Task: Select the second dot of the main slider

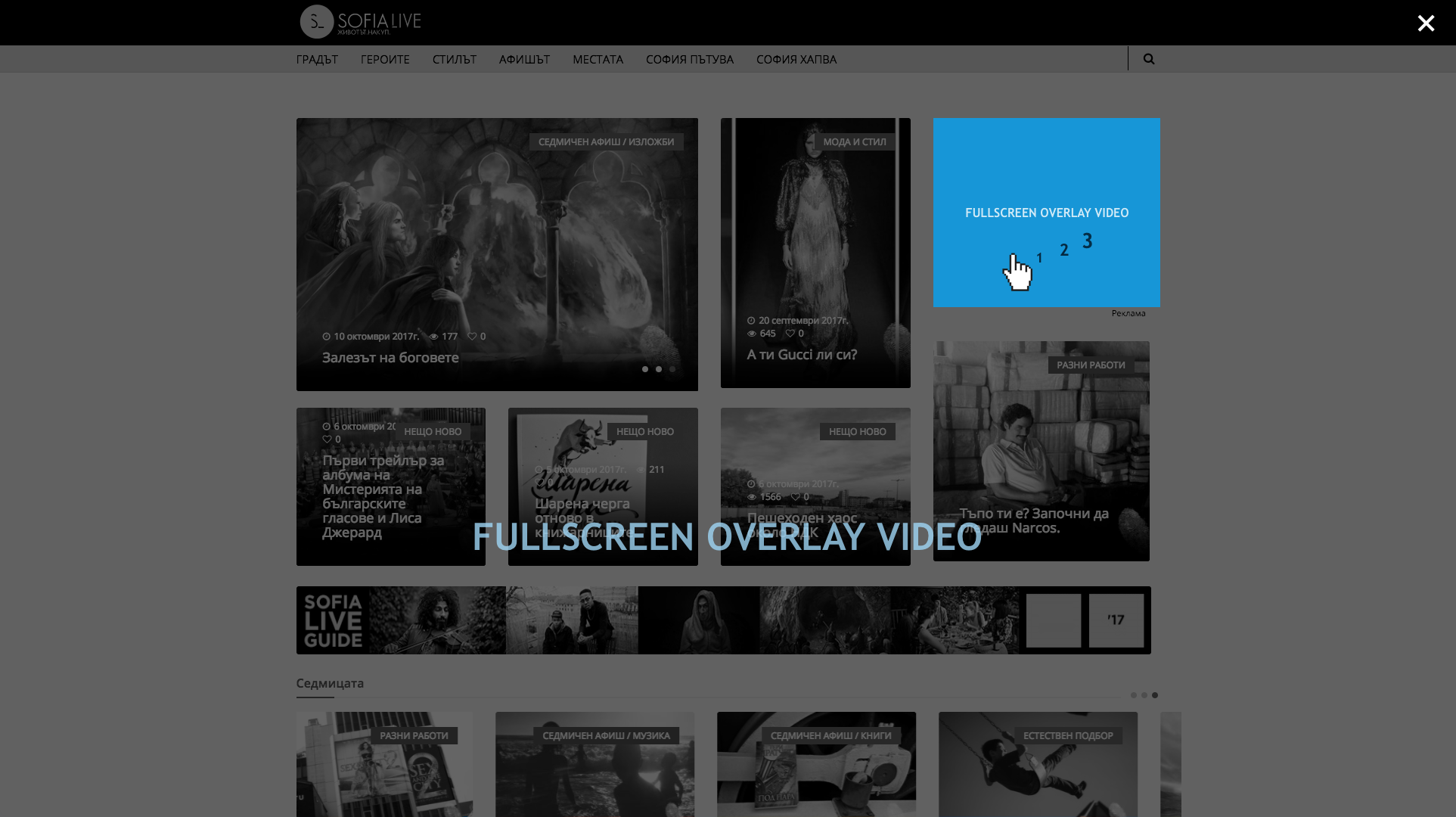Action: (x=659, y=369)
